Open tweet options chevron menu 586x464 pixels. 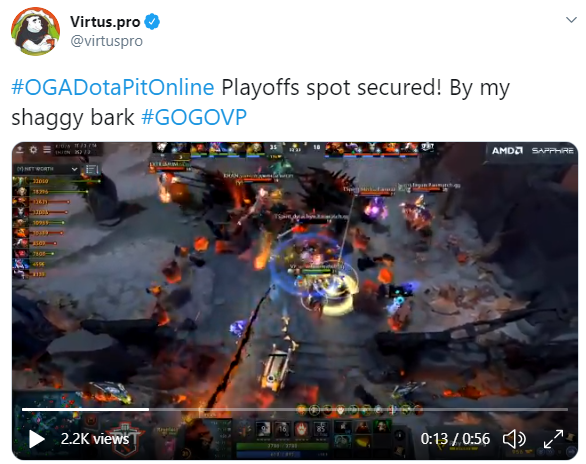[571, 20]
